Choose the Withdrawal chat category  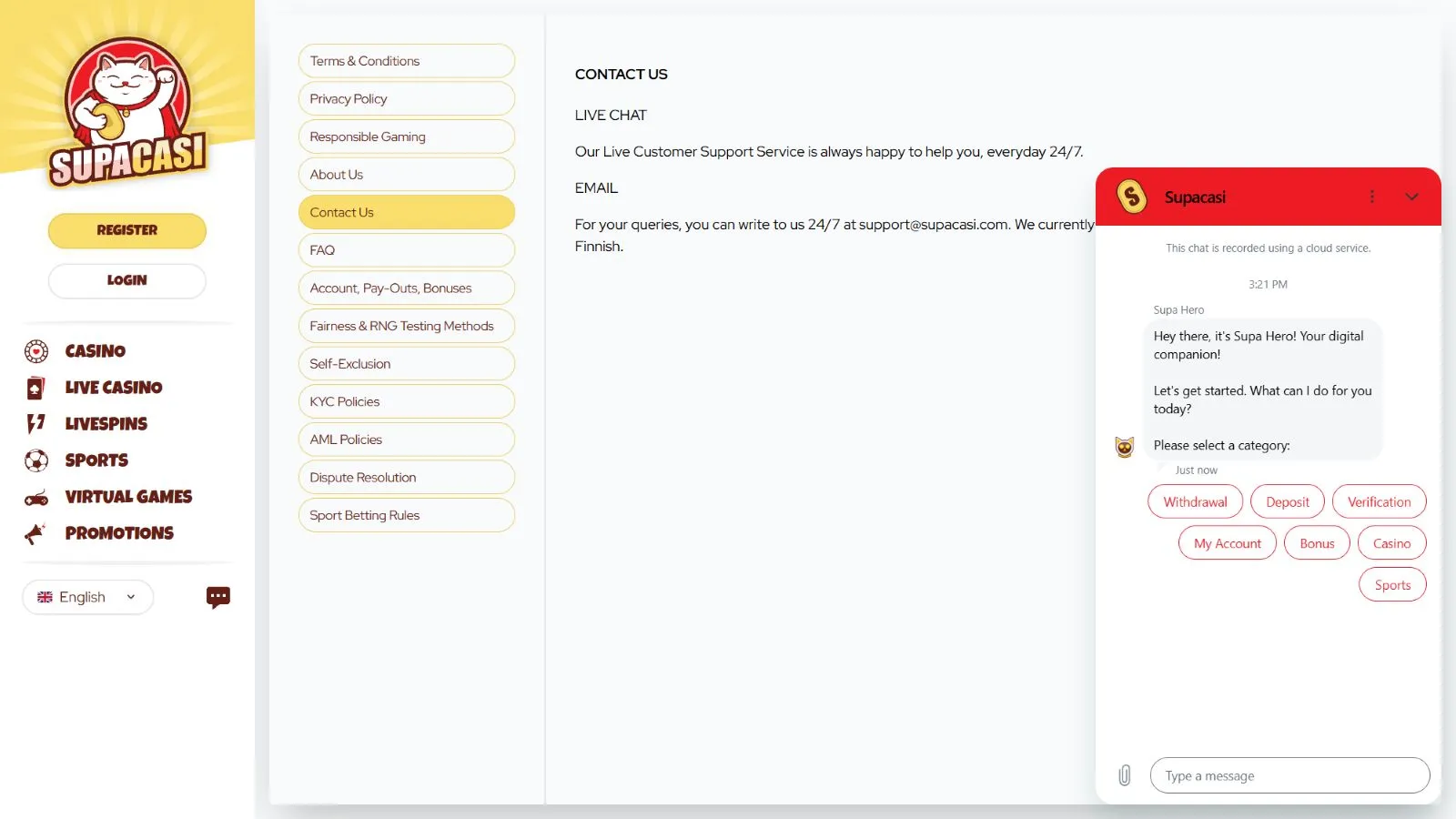1195,502
